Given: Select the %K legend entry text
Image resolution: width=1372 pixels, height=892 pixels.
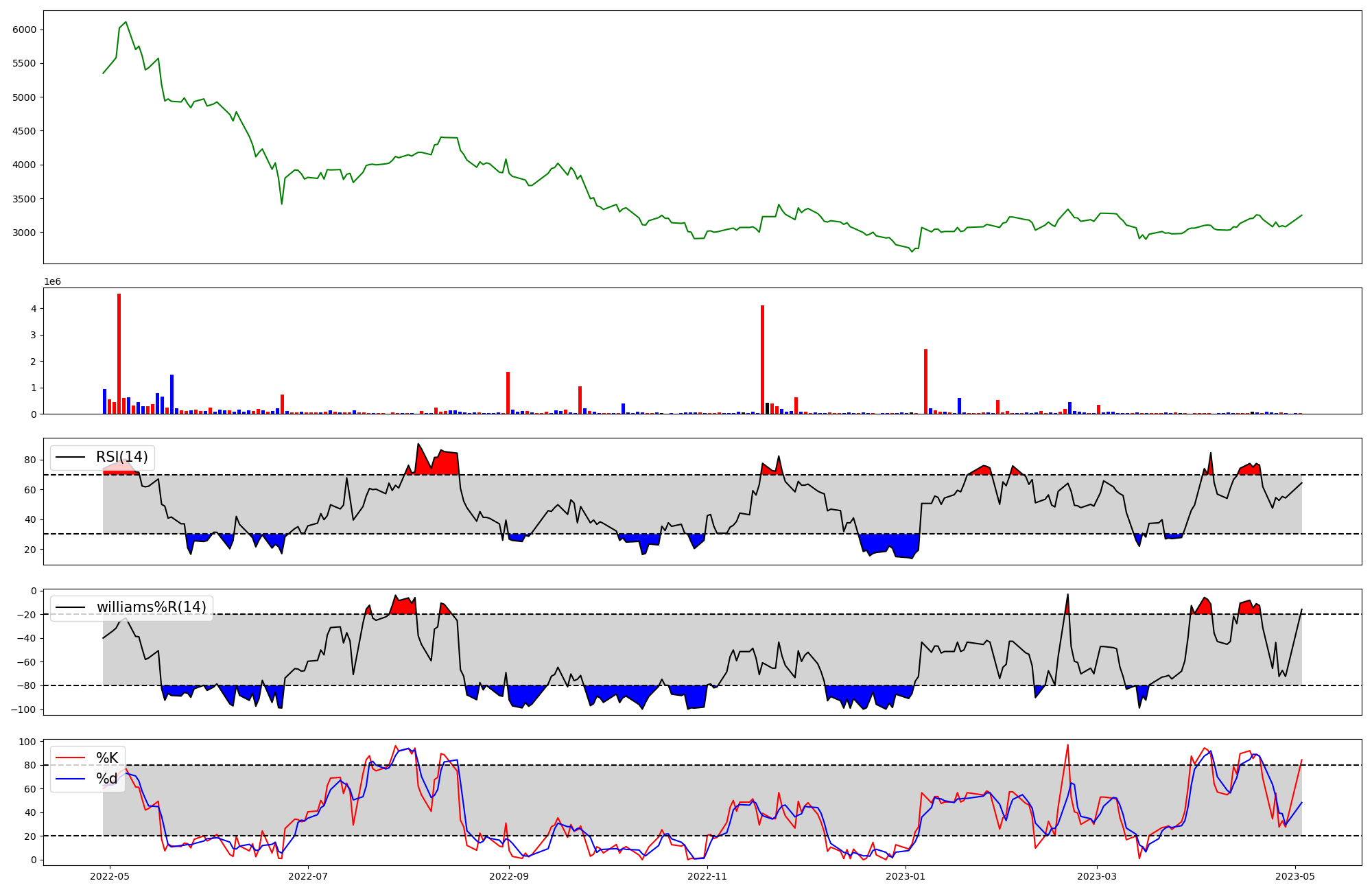Looking at the screenshot, I should [x=107, y=758].
